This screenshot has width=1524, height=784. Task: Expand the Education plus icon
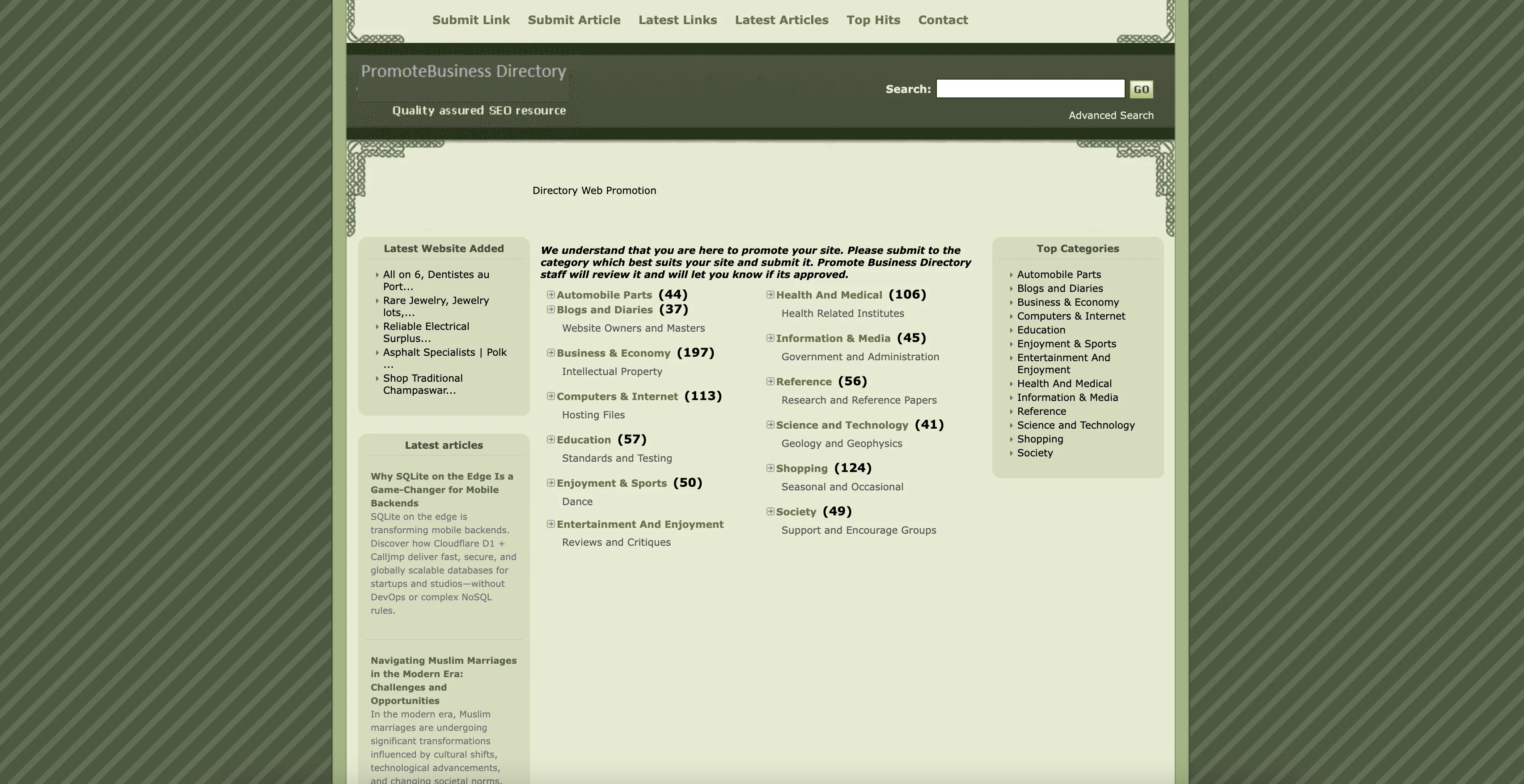[x=551, y=439]
